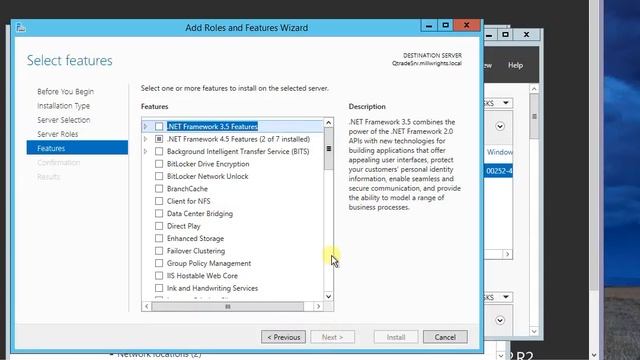Select BitLocker Network Unlock label text

tap(207, 176)
